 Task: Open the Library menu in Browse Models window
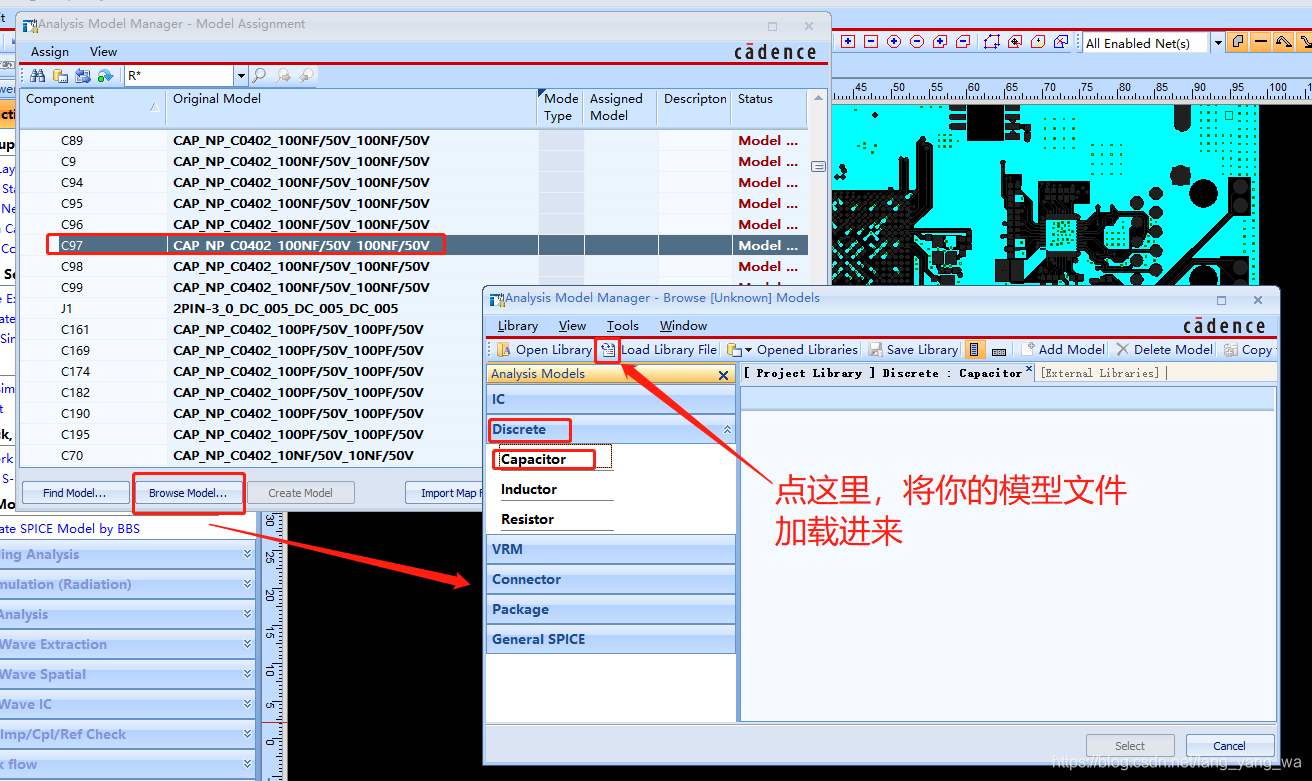518,326
